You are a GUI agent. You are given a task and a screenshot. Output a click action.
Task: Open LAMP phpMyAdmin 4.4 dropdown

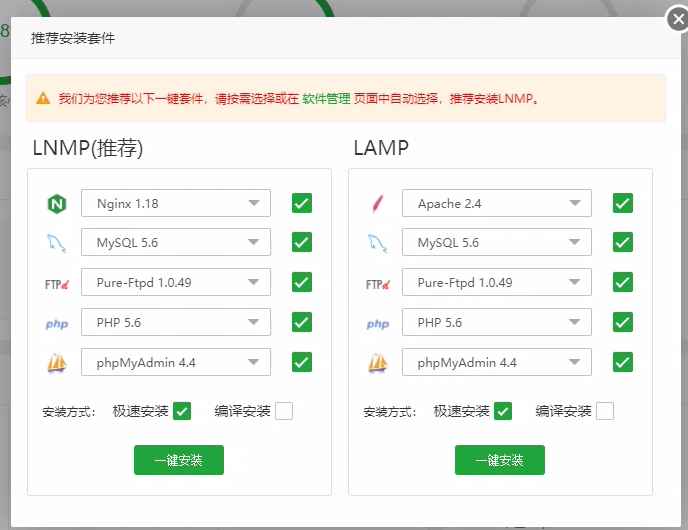[497, 362]
